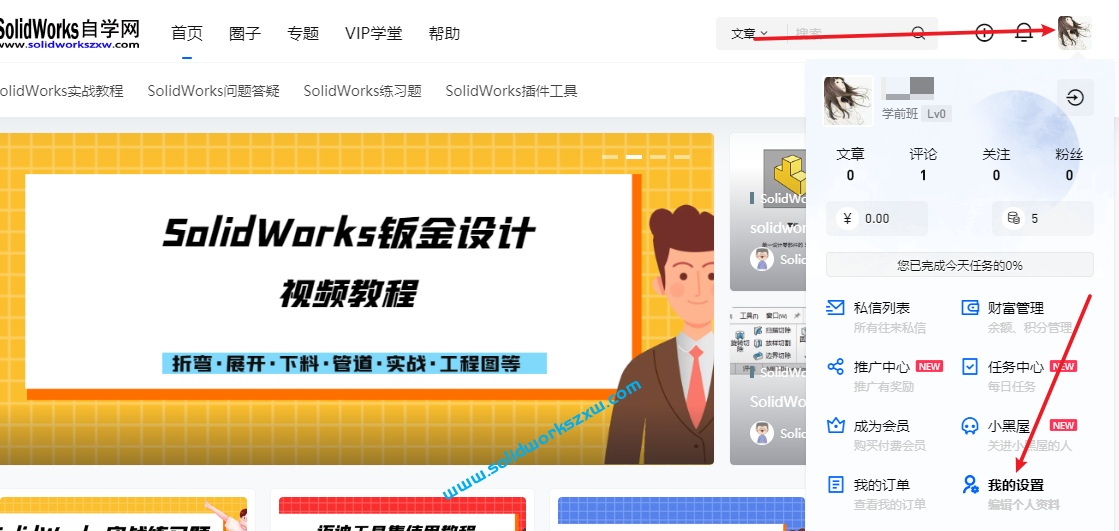Select the last carousel indicator dash
1119x531 pixels.
coord(682,156)
